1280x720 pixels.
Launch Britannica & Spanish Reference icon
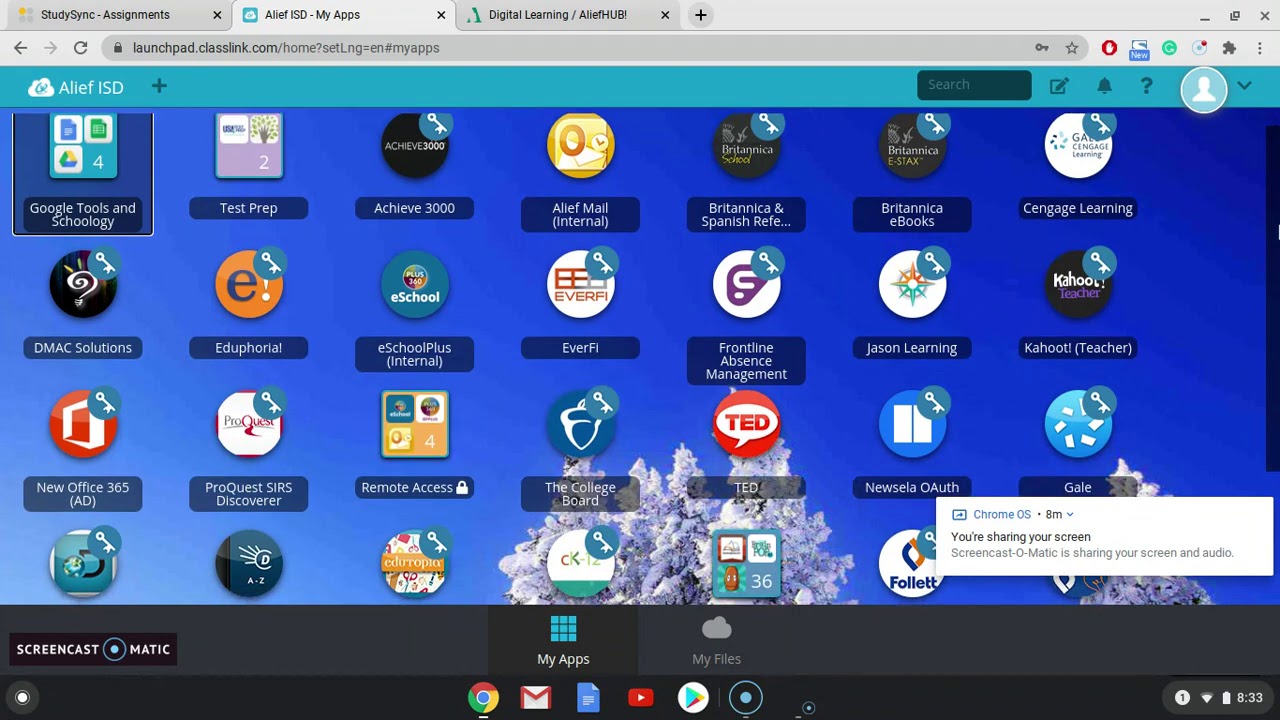coord(746,146)
